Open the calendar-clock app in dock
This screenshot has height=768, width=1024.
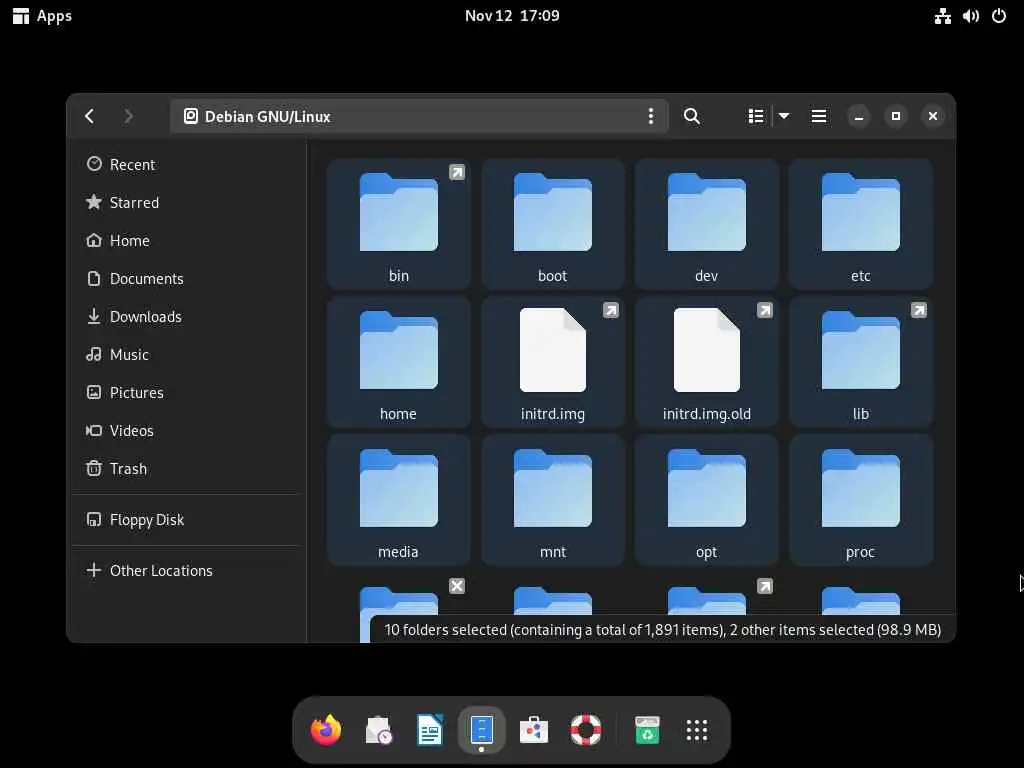pos(378,729)
